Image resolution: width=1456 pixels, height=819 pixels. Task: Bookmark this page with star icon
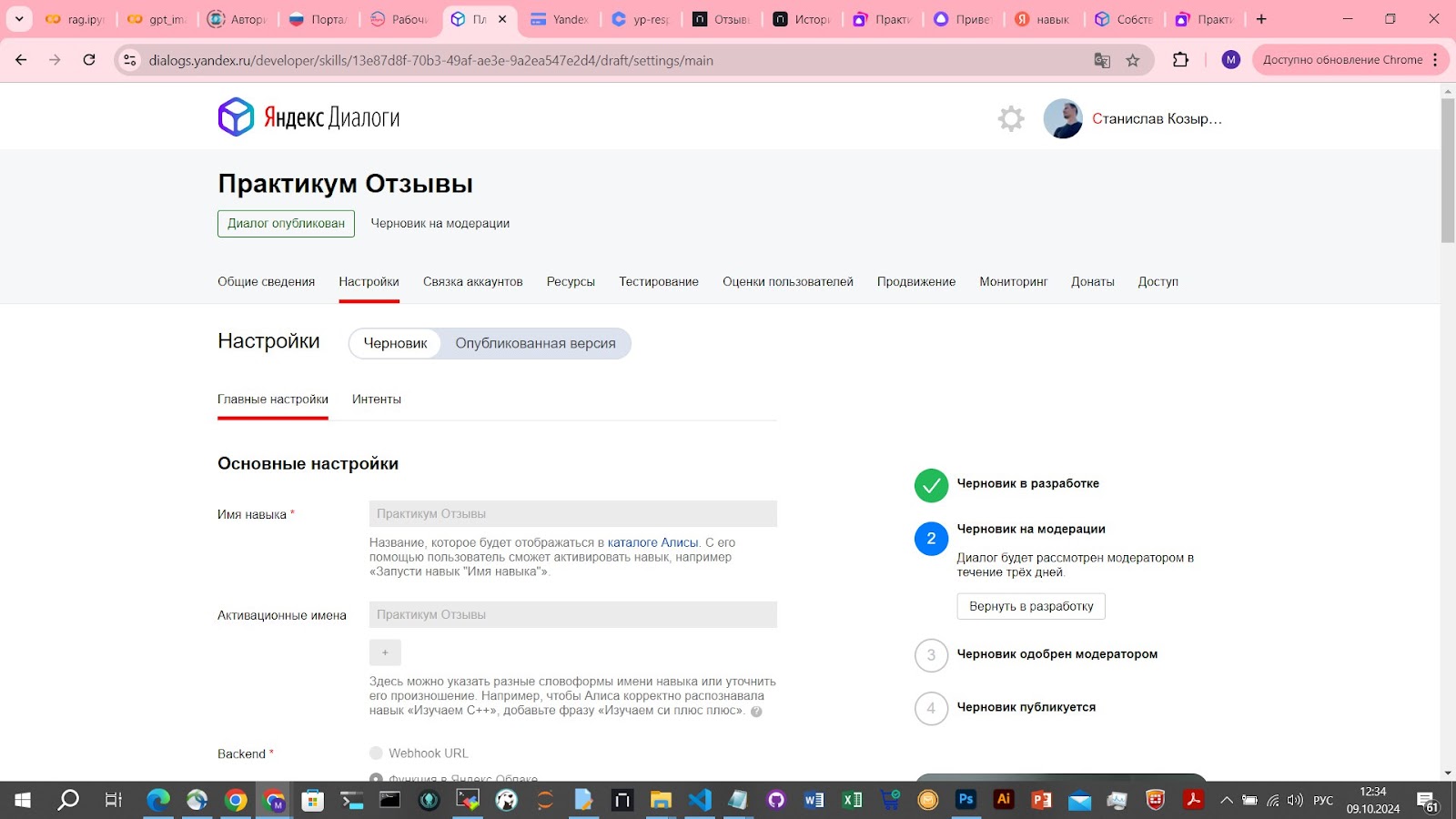[1133, 60]
